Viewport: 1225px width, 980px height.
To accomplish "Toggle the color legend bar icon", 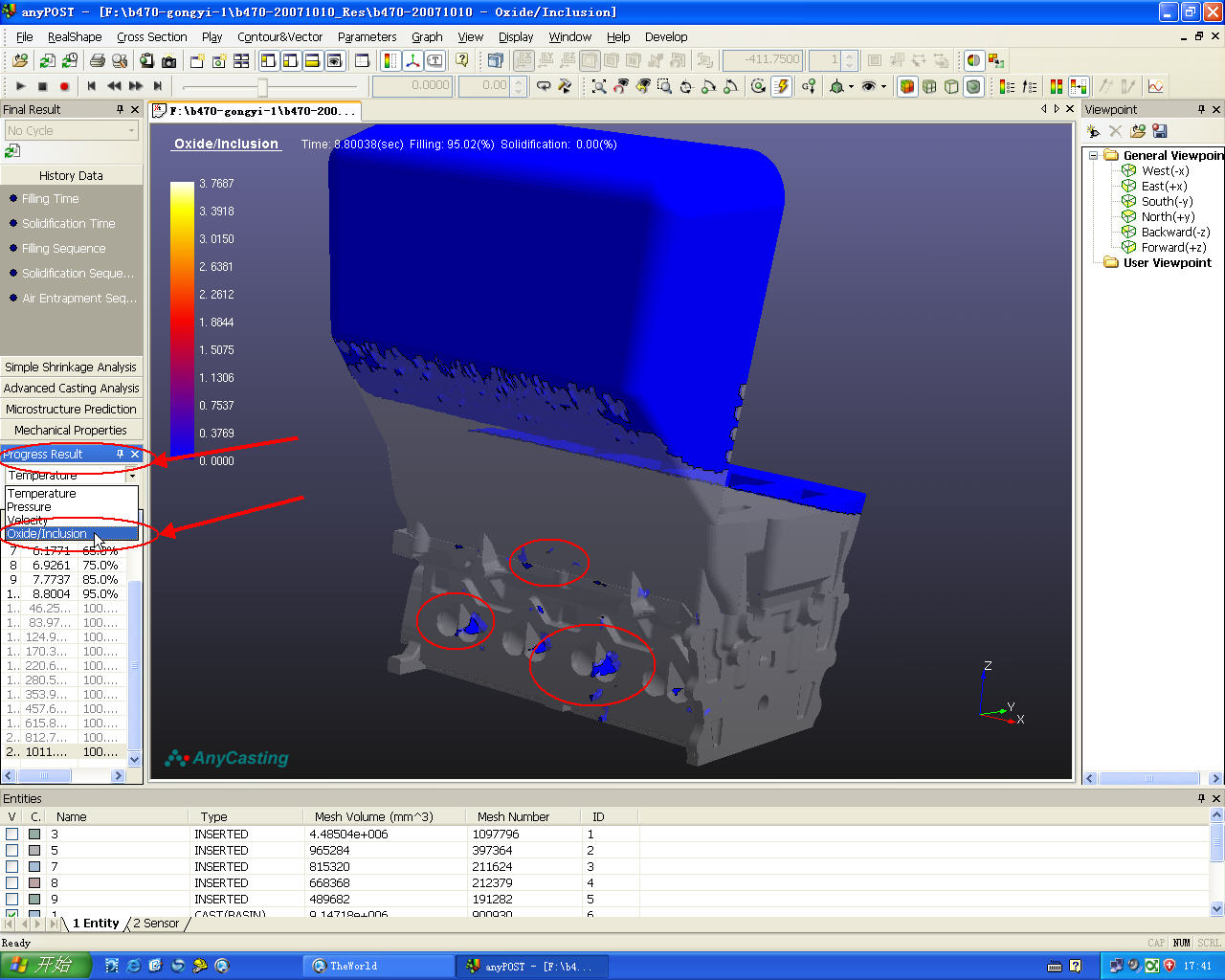I will (390, 60).
